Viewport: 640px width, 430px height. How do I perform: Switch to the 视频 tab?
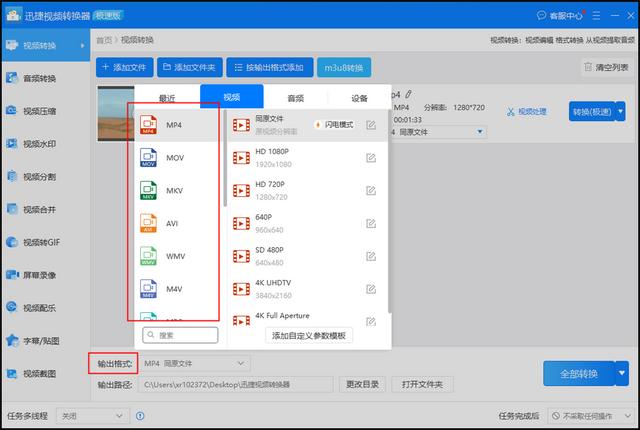coord(231,97)
